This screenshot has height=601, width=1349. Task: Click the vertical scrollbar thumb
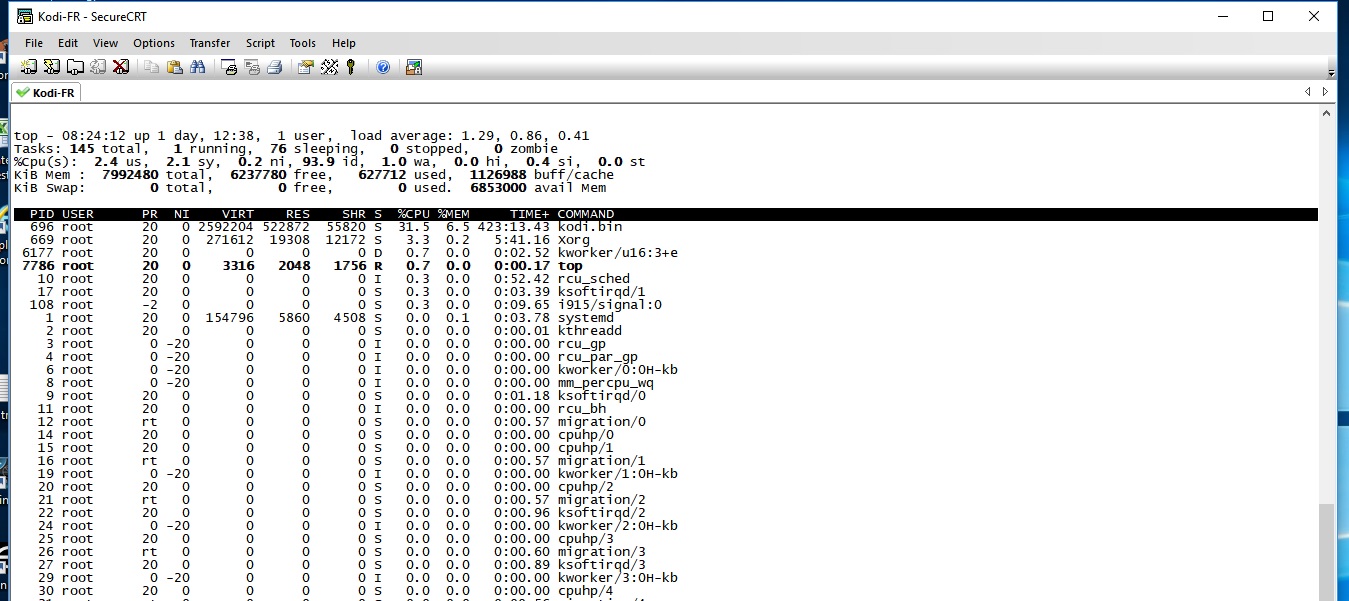point(1326,550)
